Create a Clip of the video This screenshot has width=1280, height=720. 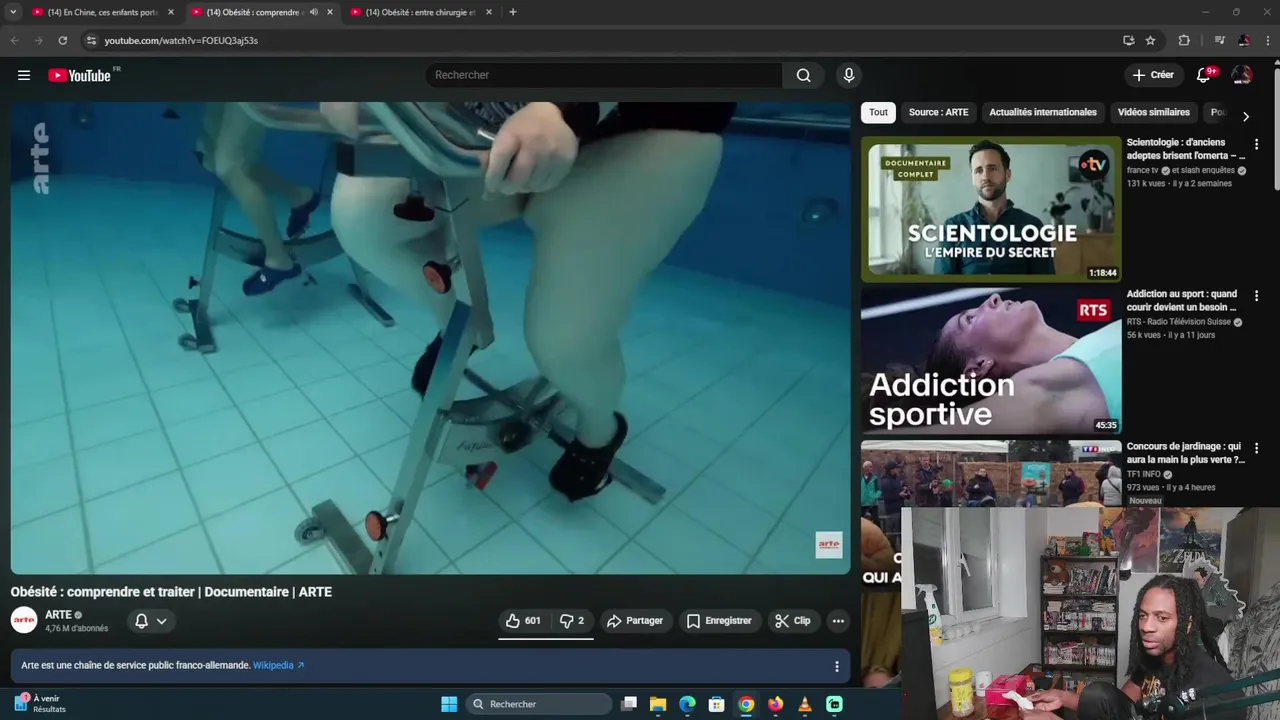coord(792,621)
